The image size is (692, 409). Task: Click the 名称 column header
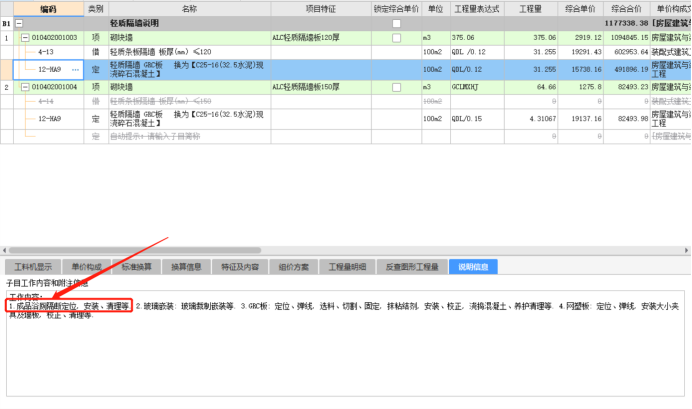[x=189, y=9]
